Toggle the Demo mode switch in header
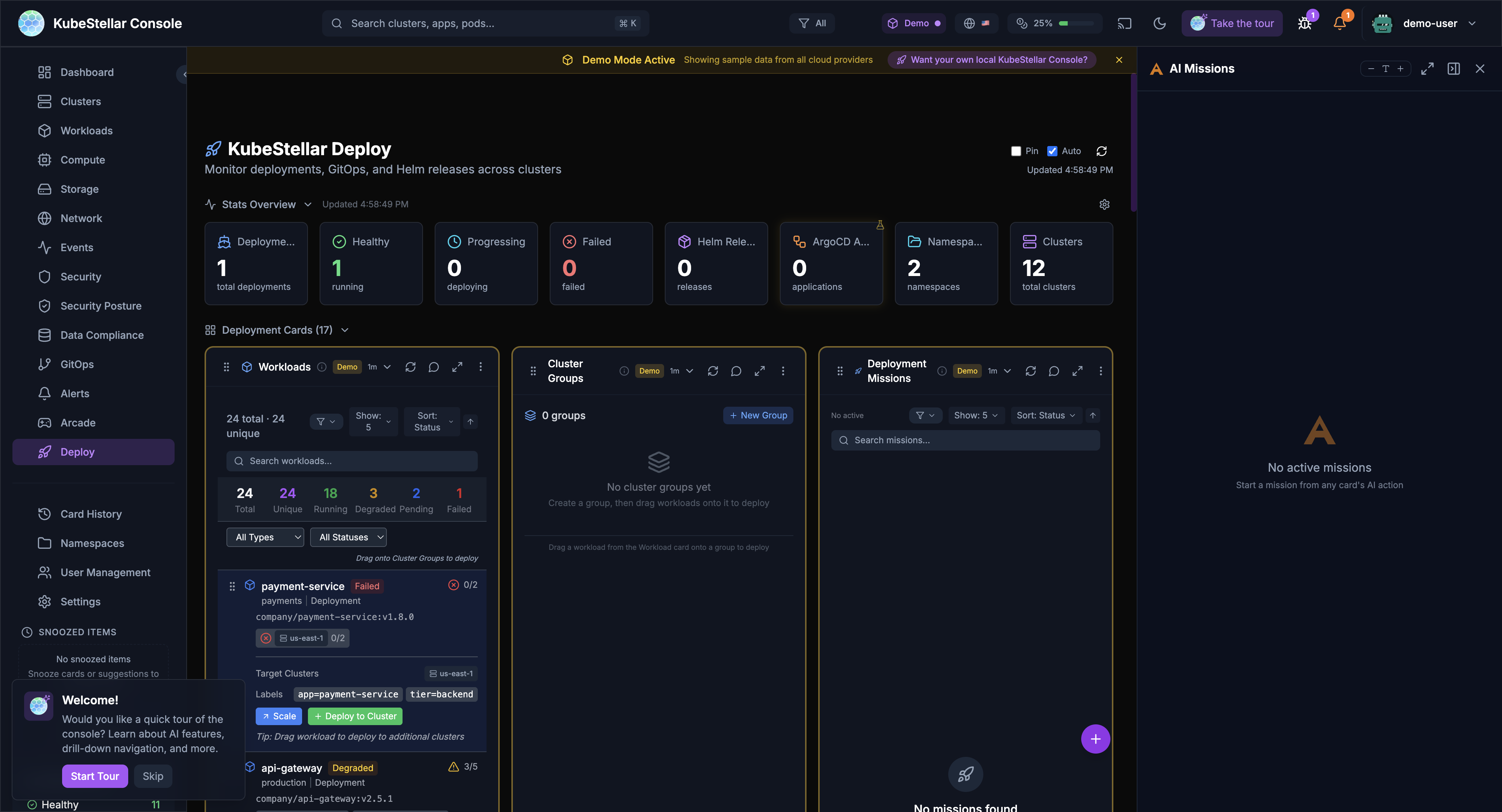1502x812 pixels. click(914, 23)
